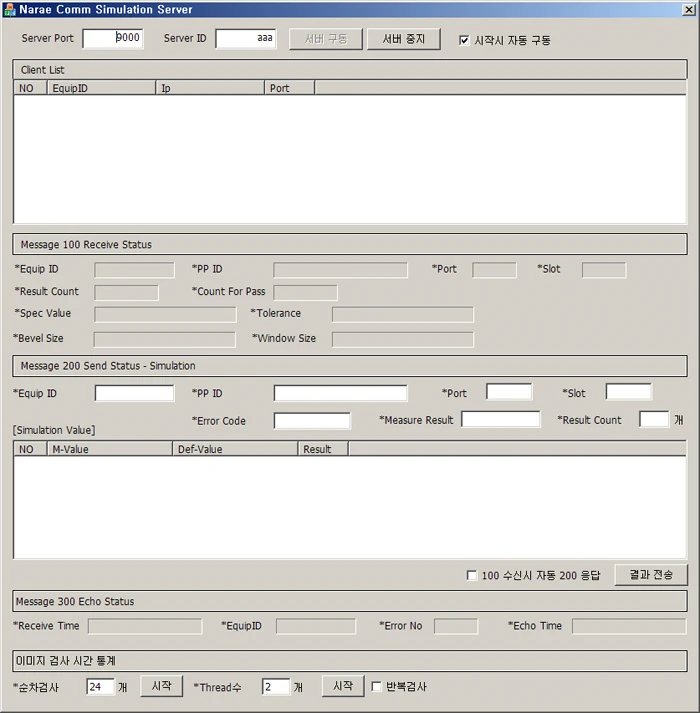Screen dimensions: 700x713
Task: Focus the Message 200 Result Count input
Action: [654, 419]
